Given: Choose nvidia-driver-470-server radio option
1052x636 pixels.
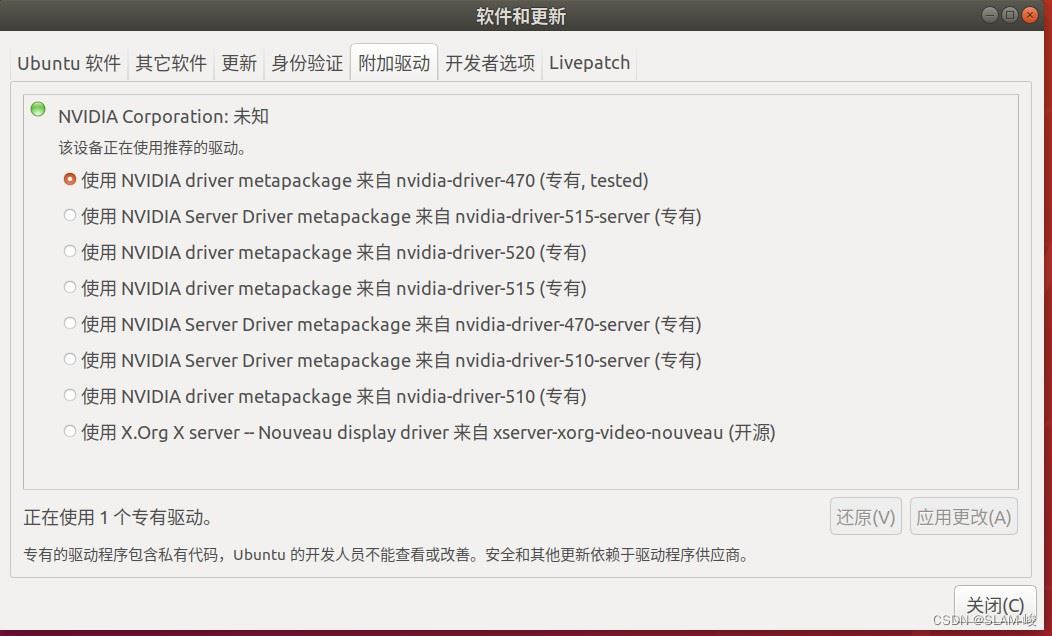Looking at the screenshot, I should (70, 324).
